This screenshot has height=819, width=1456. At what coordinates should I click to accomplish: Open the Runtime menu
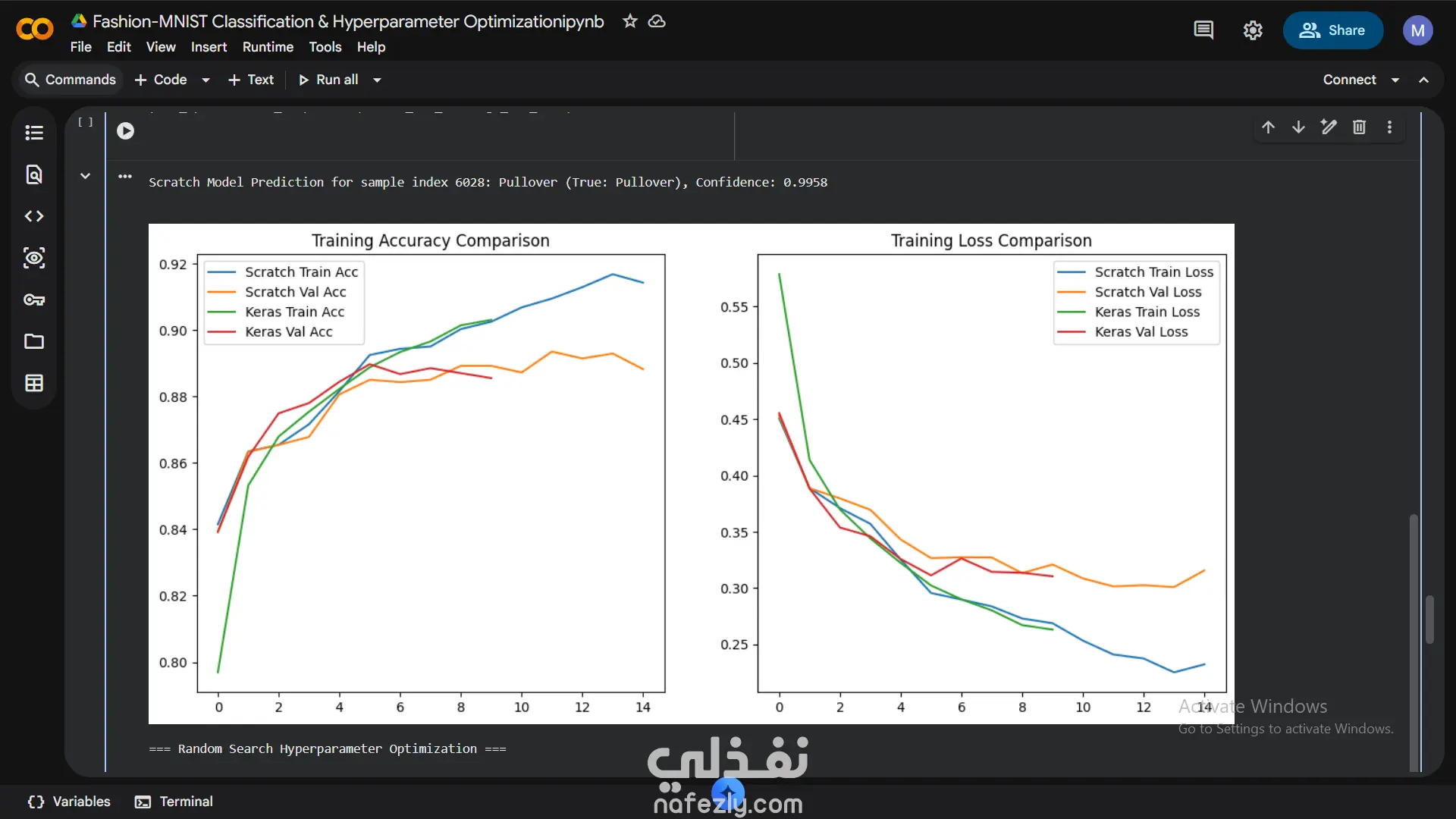[268, 47]
